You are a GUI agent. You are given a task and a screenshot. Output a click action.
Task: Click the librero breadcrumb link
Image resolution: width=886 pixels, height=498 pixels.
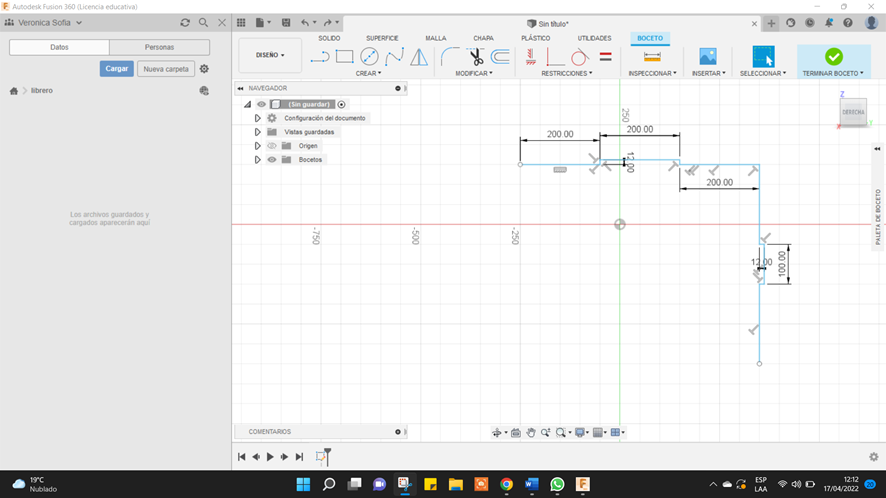pos(42,90)
